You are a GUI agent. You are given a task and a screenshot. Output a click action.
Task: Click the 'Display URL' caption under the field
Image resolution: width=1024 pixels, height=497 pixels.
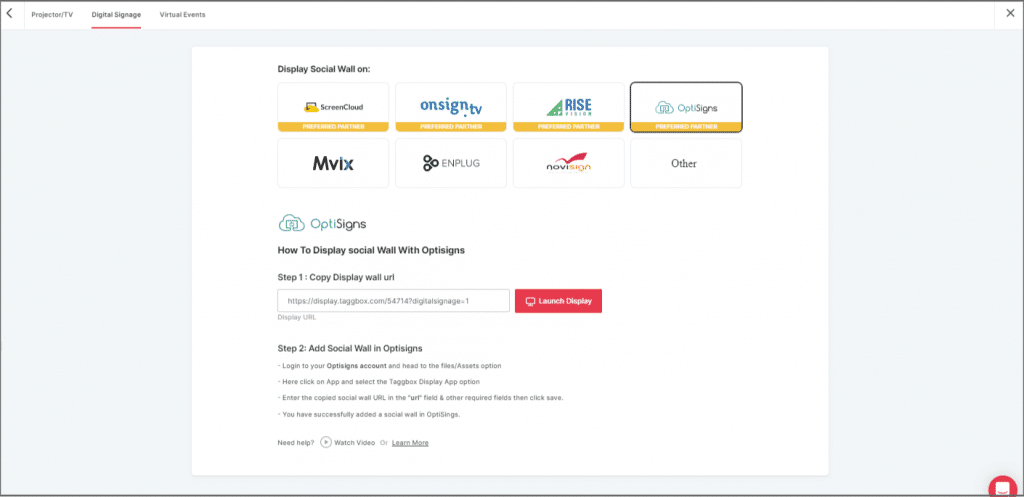(297, 317)
